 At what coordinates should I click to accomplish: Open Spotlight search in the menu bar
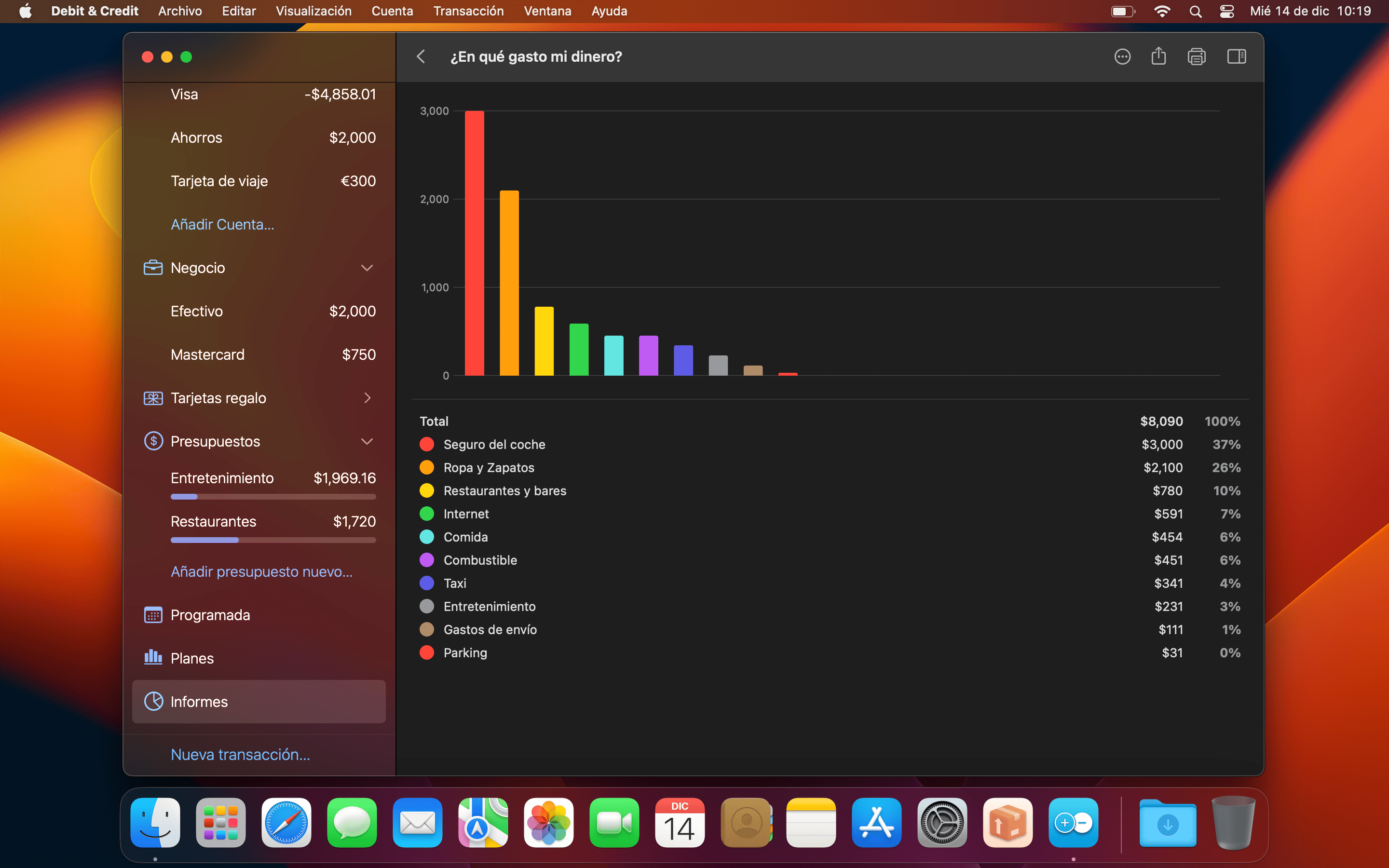point(1196,11)
